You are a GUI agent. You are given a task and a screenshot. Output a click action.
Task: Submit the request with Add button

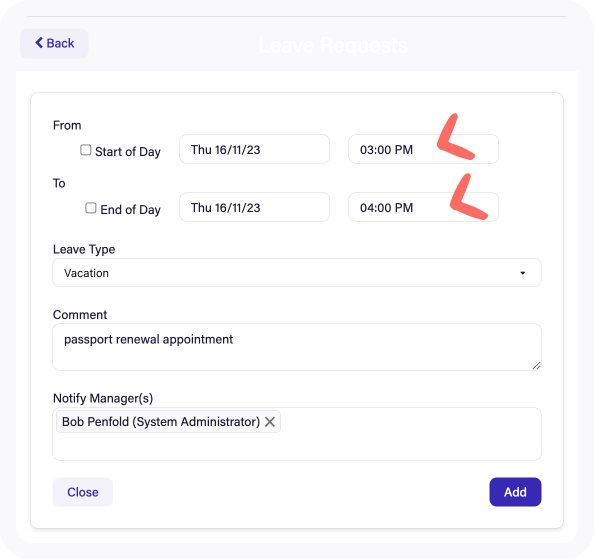point(515,492)
